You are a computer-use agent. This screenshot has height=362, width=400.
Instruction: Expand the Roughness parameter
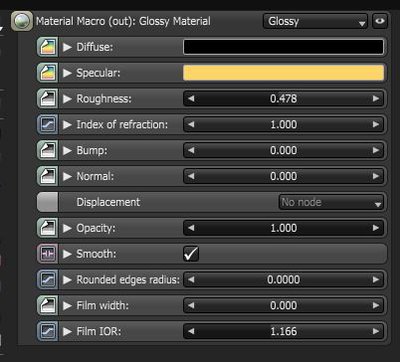tap(67, 99)
